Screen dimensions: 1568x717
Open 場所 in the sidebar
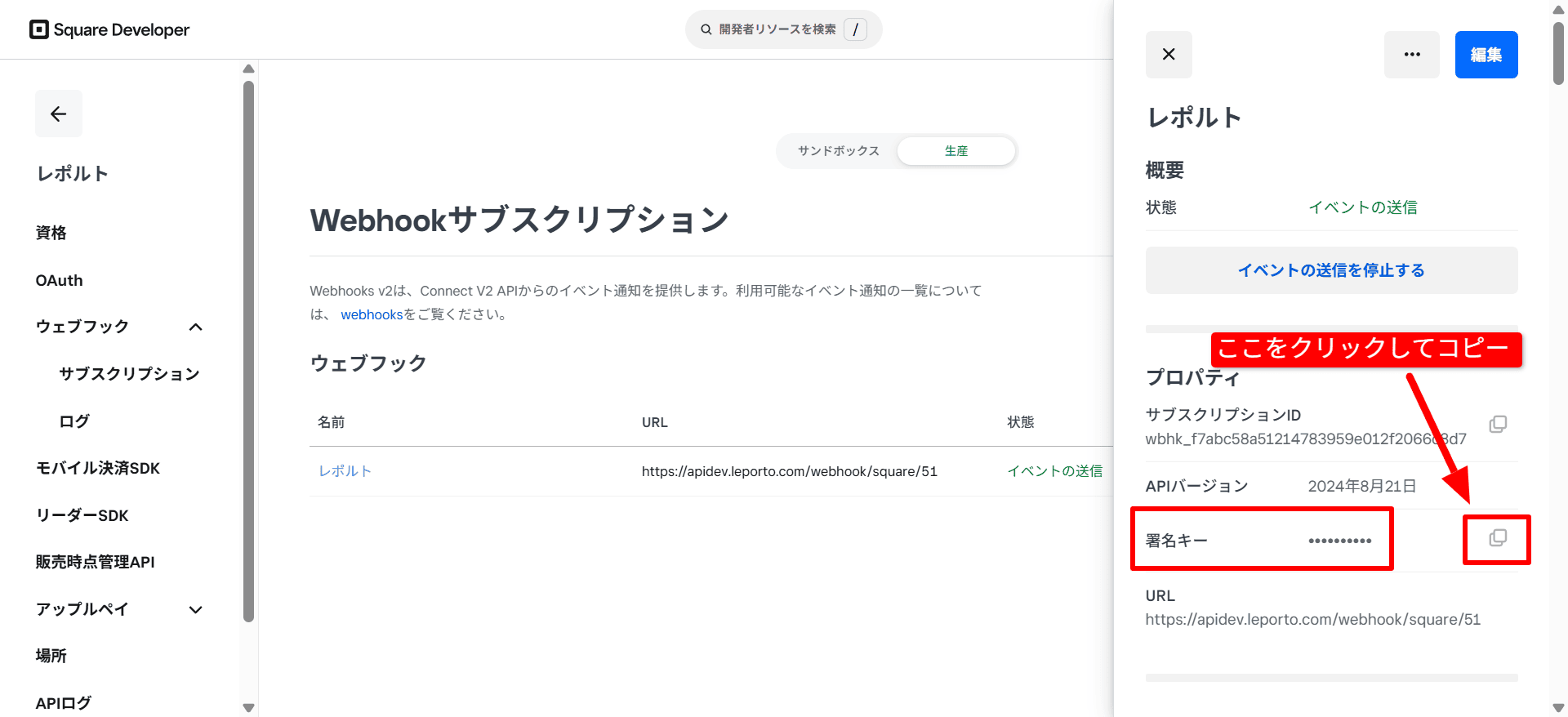coord(51,656)
